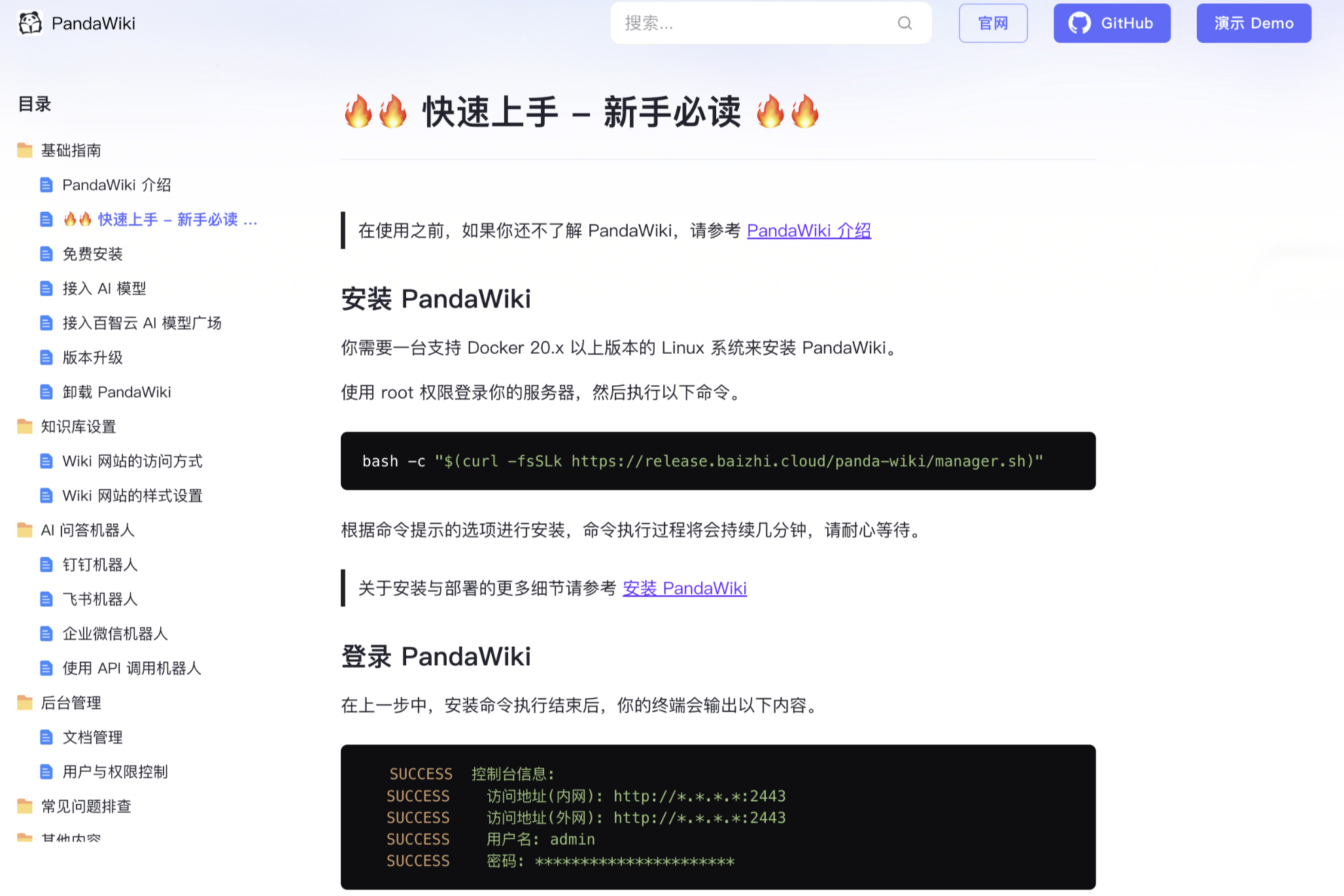
Task: Open the 飞书机器人 document
Action: click(x=99, y=599)
